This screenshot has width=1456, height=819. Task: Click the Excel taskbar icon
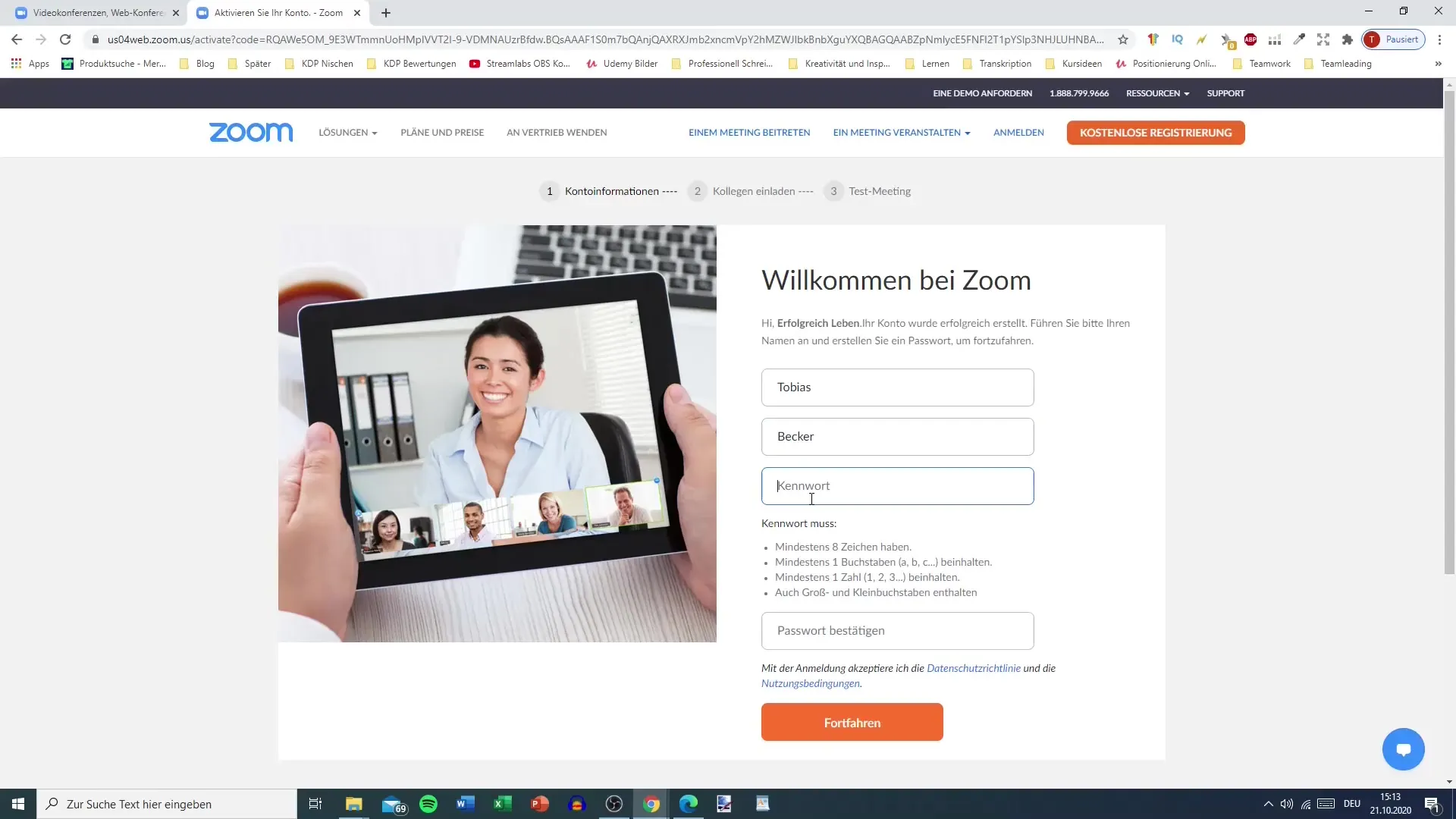pyautogui.click(x=502, y=804)
